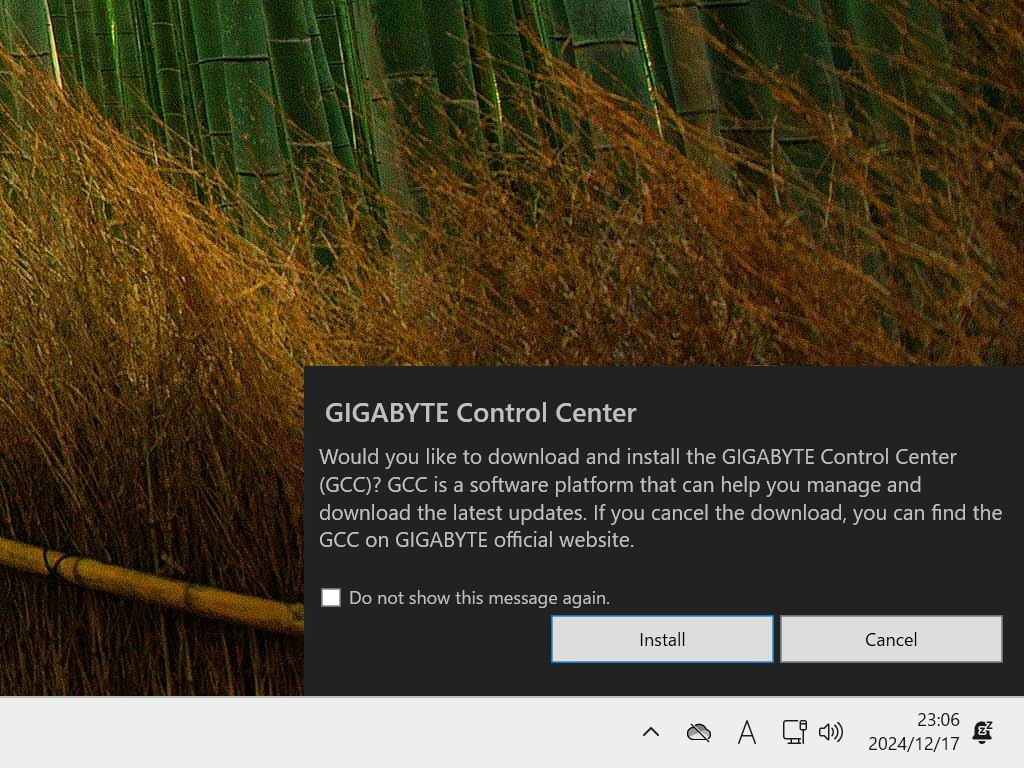Click the "Do not show this message again" label
The image size is (1024, 768).
click(479, 598)
